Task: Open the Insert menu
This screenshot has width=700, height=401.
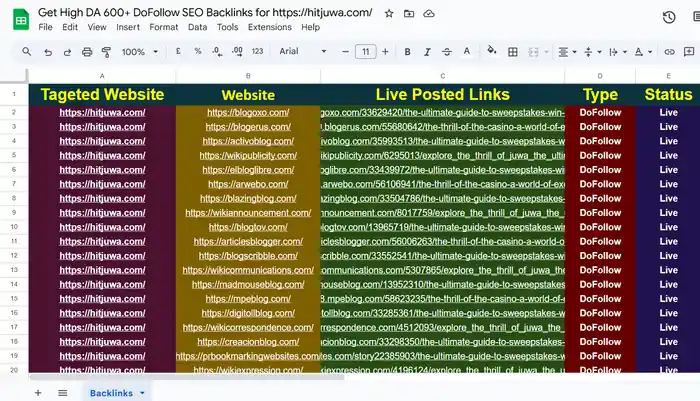Action: [128, 27]
